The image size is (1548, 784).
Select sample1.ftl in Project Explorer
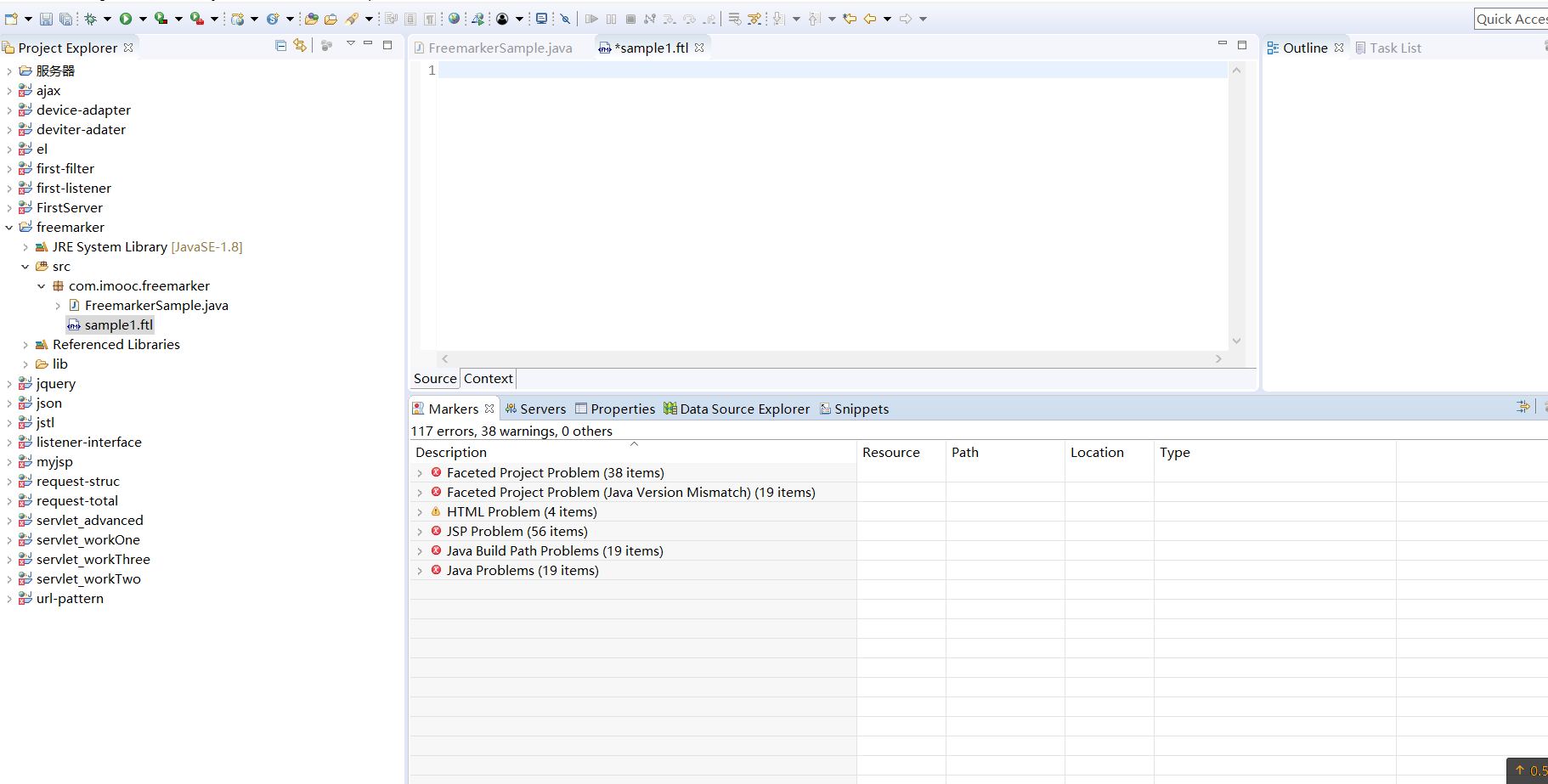(110, 325)
